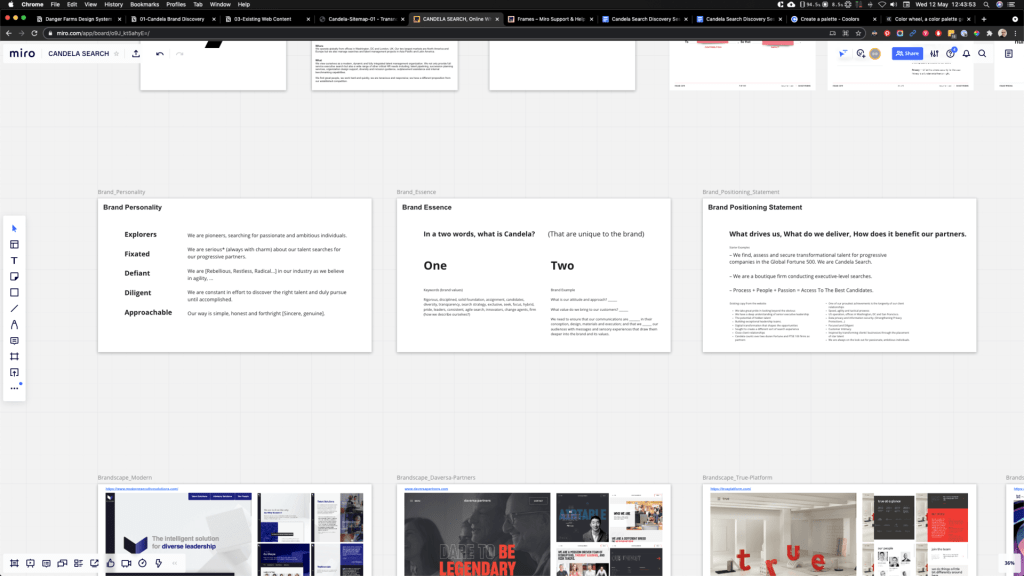This screenshot has width=1024, height=576.
Task: Open notifications bell in Miro
Action: tap(966, 54)
